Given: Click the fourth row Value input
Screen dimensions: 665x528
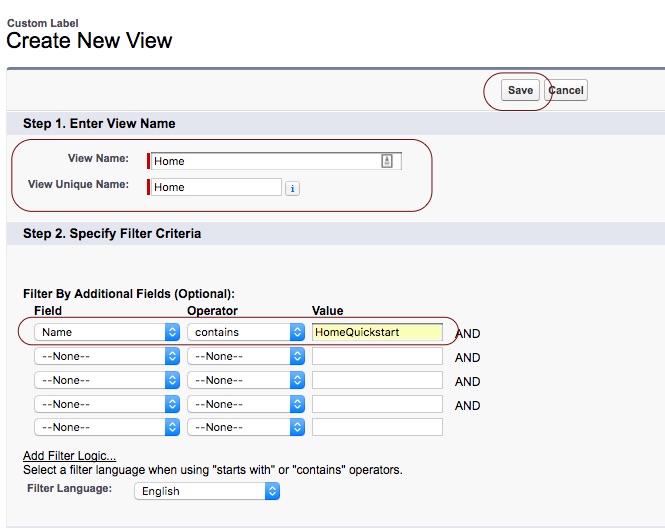Looking at the screenshot, I should (x=377, y=404).
